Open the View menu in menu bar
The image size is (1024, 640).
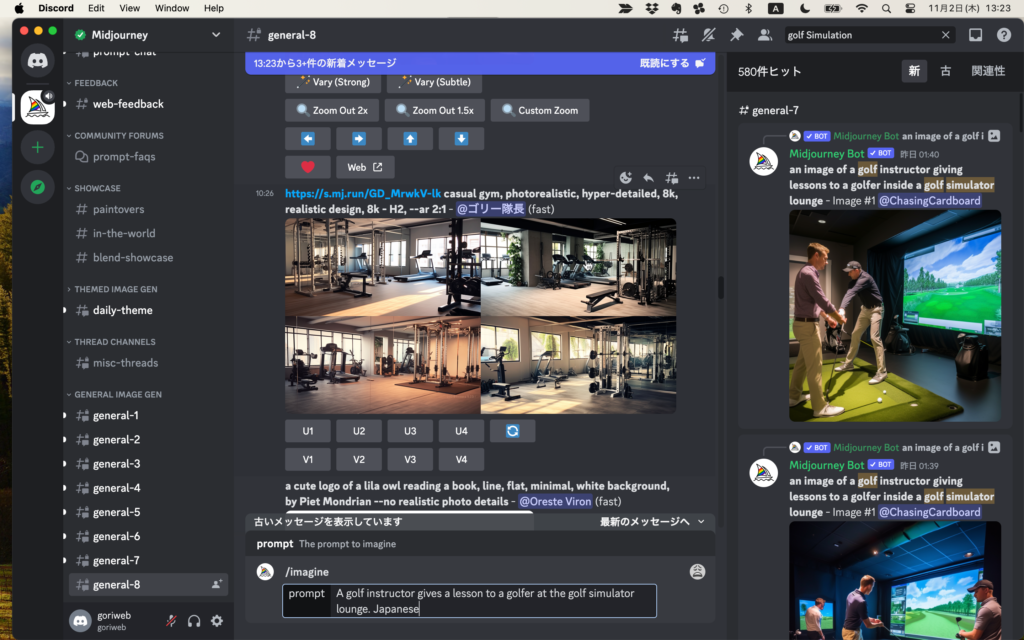tap(129, 8)
